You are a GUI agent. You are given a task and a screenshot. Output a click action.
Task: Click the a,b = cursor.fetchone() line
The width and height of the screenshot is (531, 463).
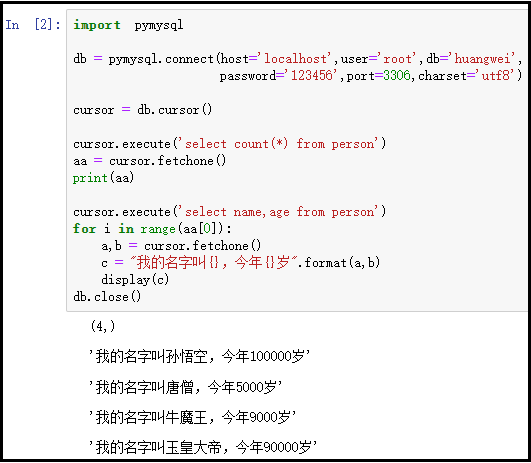181,246
